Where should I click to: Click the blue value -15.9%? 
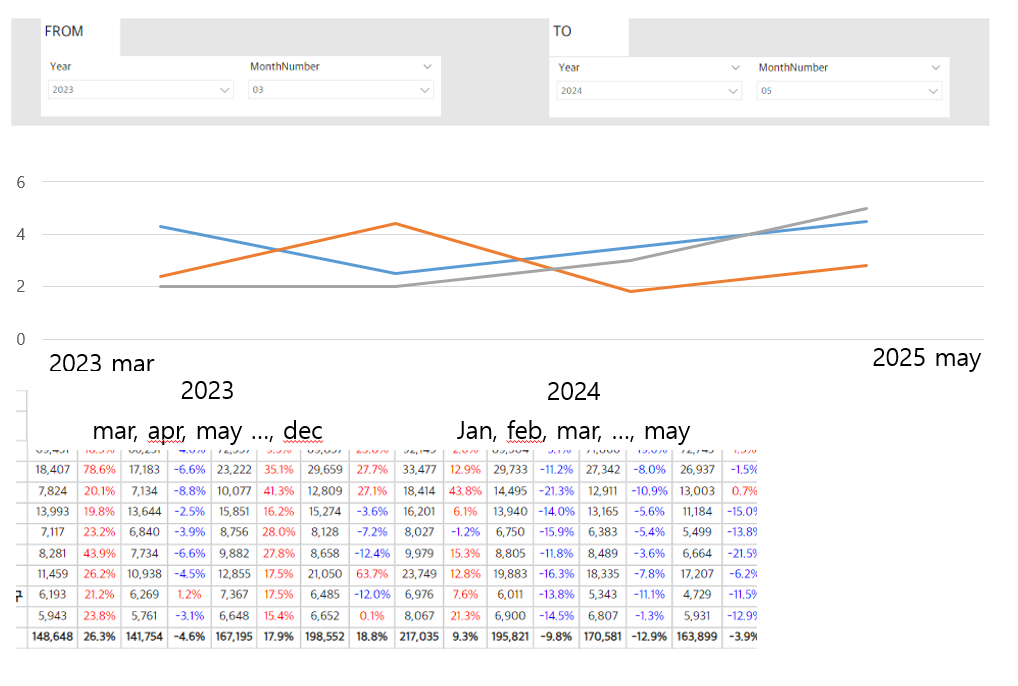[557, 532]
